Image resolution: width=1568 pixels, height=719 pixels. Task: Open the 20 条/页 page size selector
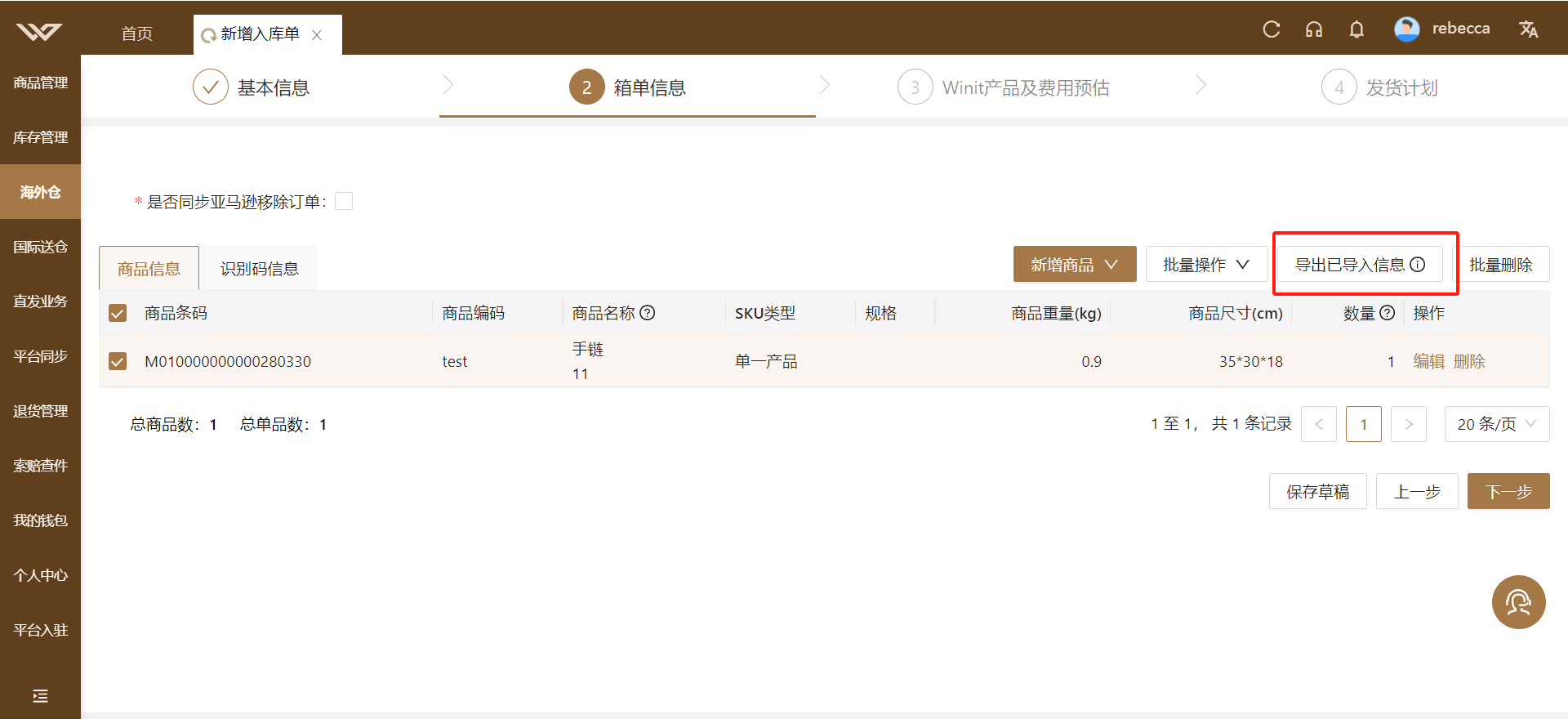(1496, 424)
